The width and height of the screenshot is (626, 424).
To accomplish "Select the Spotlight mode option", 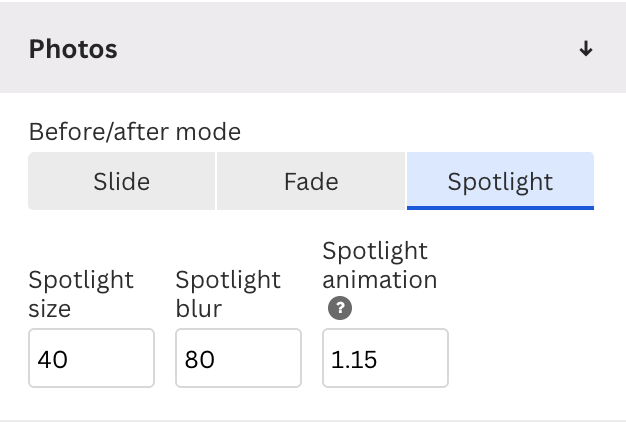I will pyautogui.click(x=500, y=181).
